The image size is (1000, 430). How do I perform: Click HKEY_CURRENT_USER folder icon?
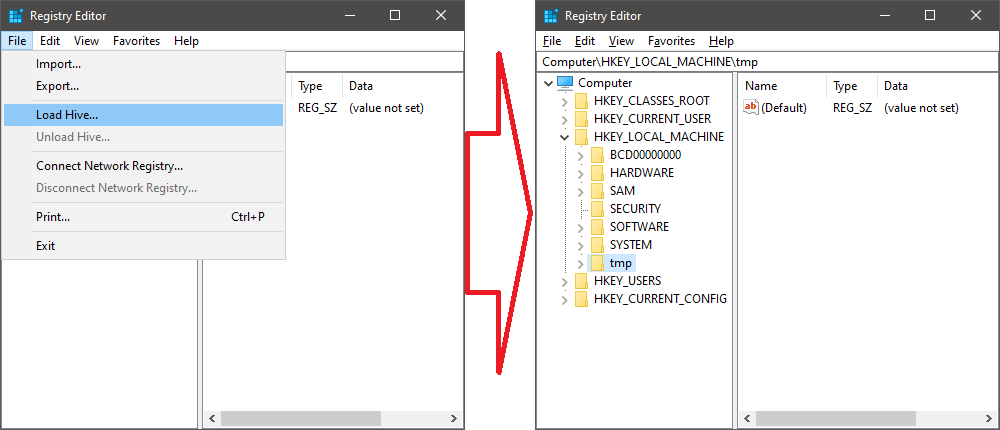coord(581,119)
